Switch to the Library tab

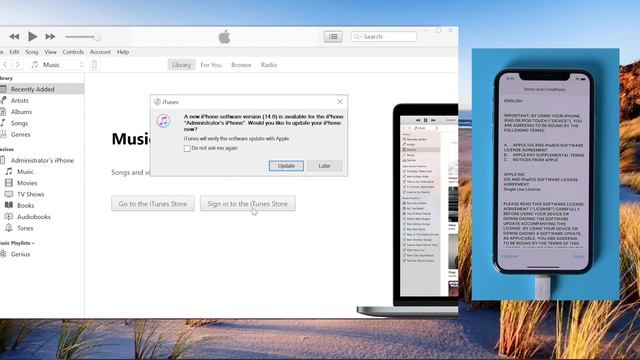click(181, 65)
